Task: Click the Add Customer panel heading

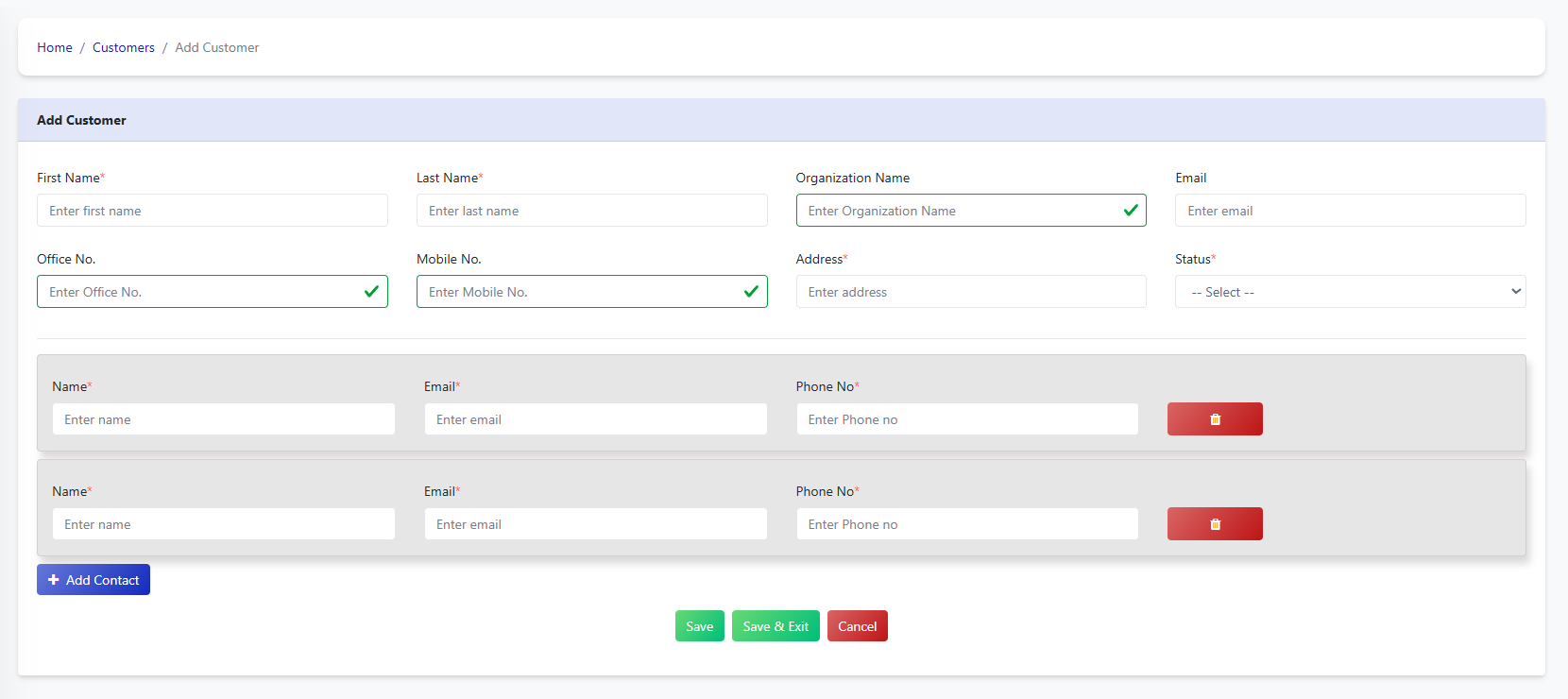Action: point(81,120)
